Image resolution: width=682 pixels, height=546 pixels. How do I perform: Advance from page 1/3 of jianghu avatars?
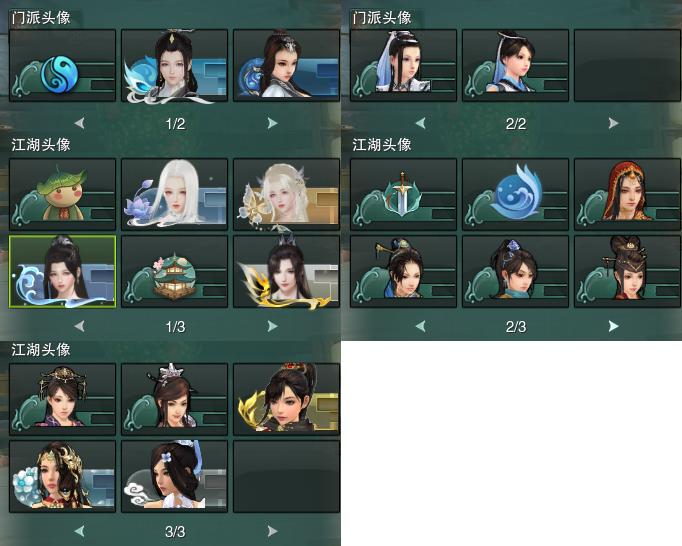[272, 326]
